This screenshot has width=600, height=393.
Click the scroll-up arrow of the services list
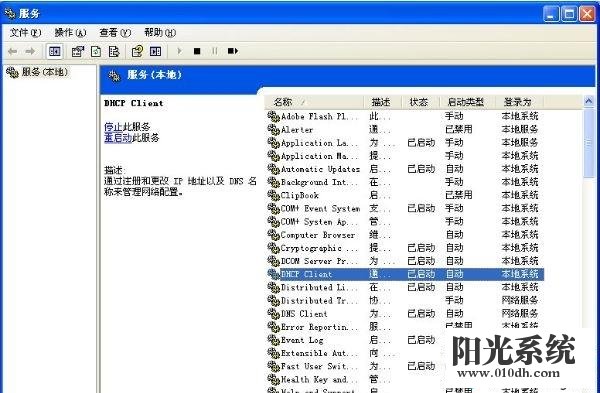coord(589,101)
